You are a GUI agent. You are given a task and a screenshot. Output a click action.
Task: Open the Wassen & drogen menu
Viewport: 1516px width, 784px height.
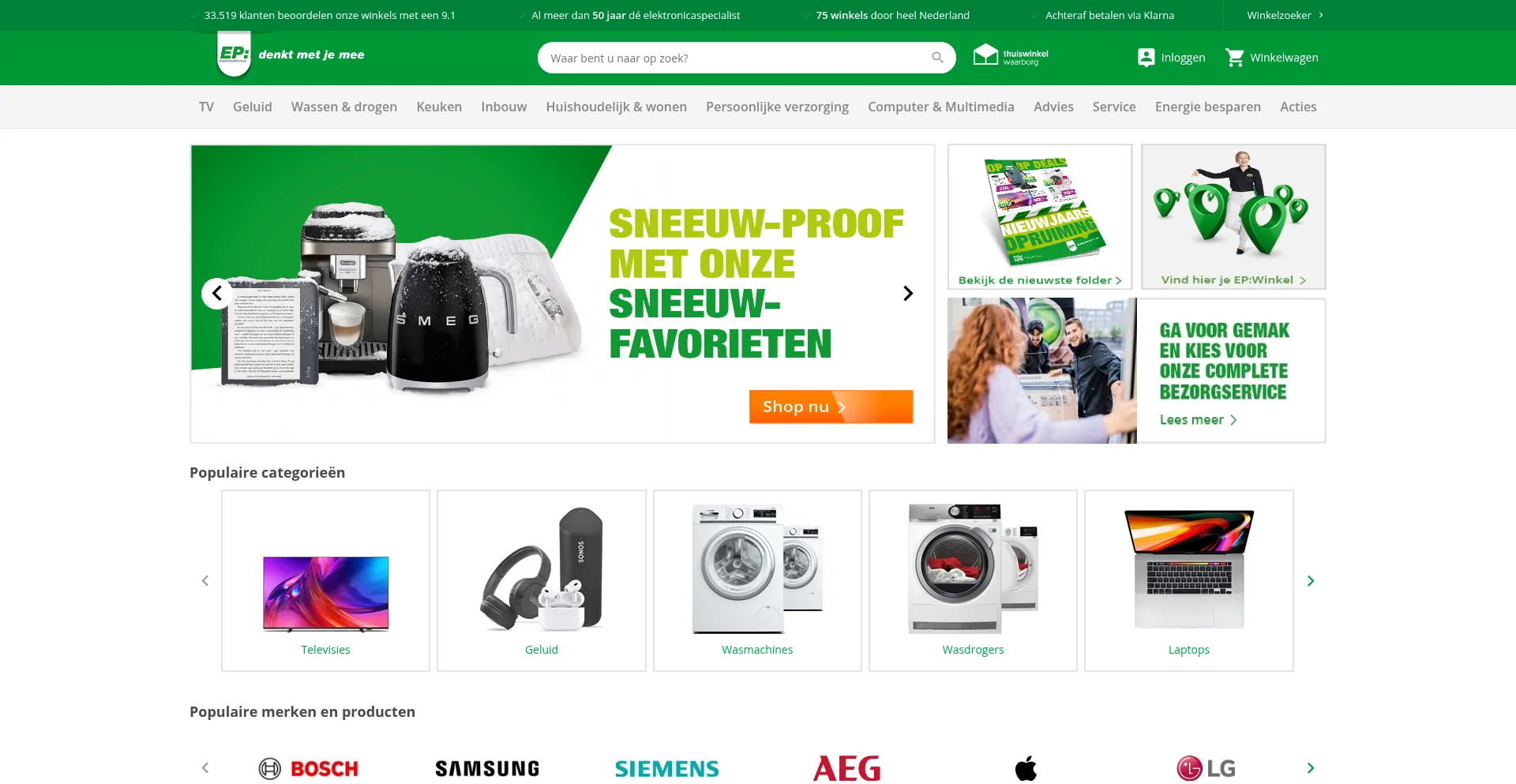click(x=344, y=107)
